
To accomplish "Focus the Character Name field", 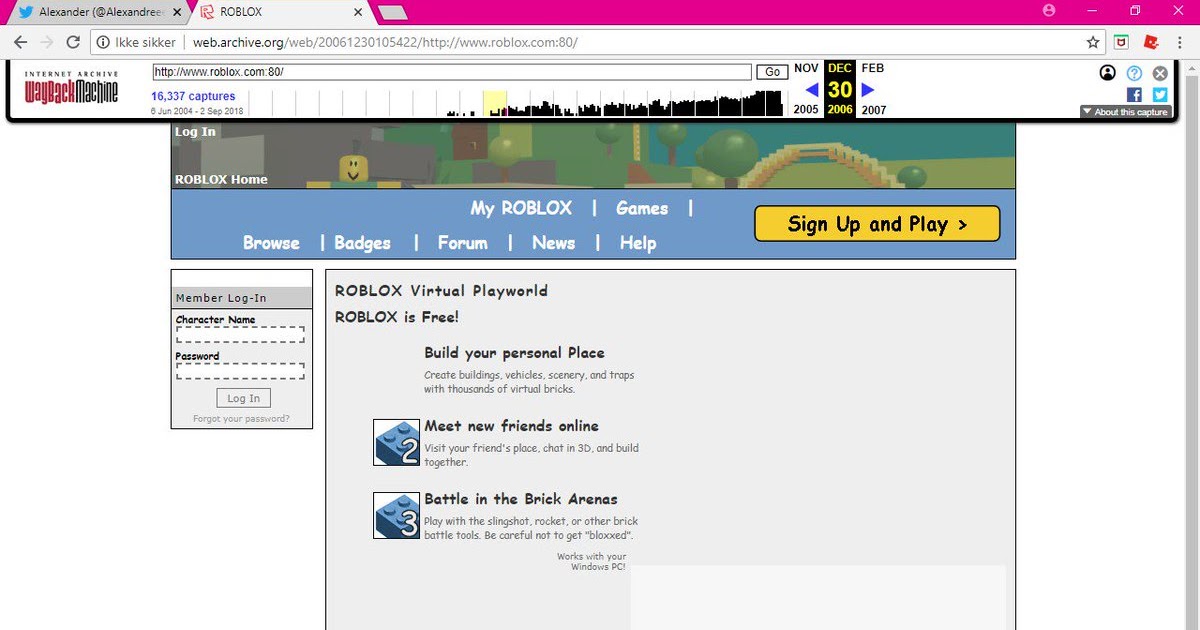I will tap(240, 335).
